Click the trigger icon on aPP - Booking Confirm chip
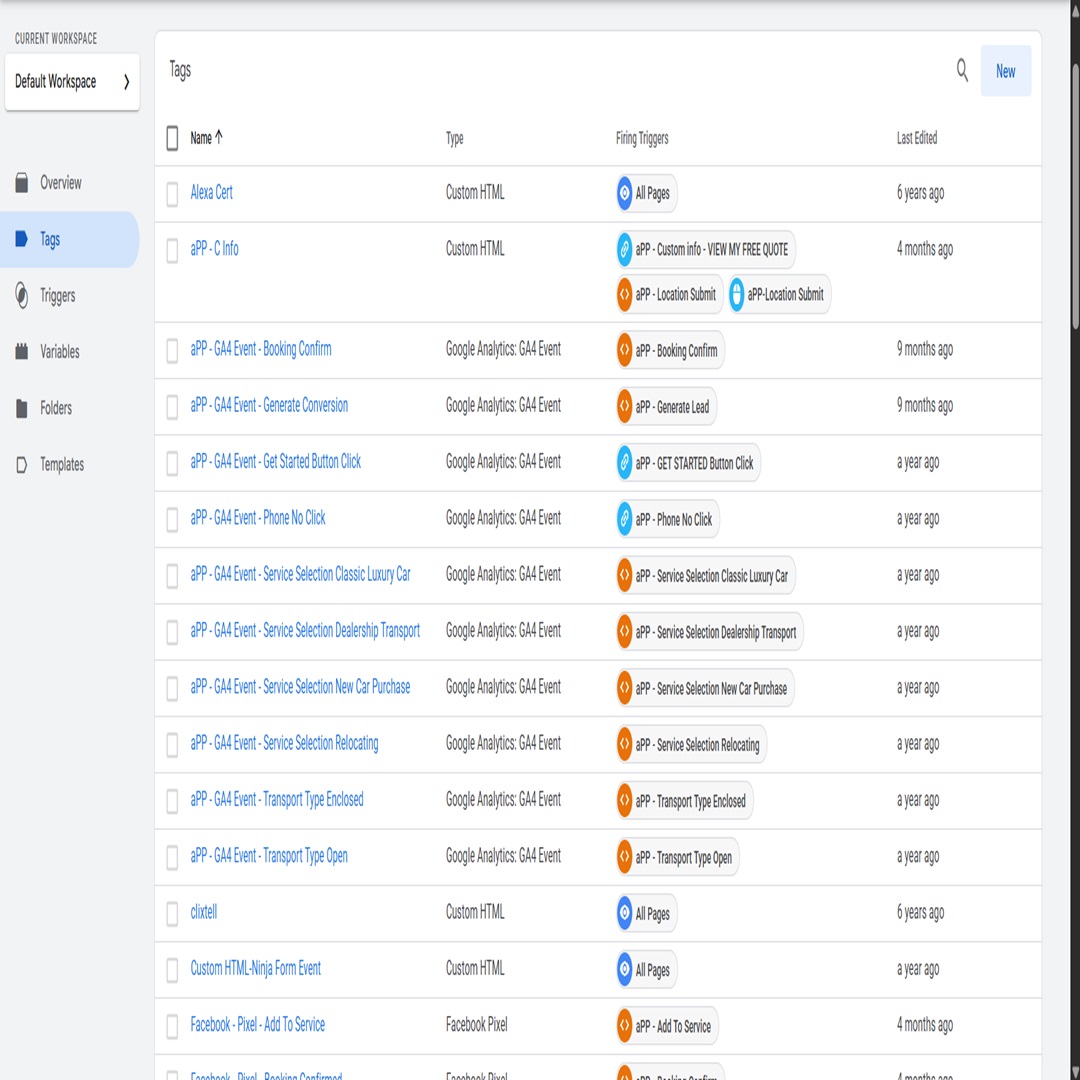Image resolution: width=1080 pixels, height=1080 pixels. (624, 350)
